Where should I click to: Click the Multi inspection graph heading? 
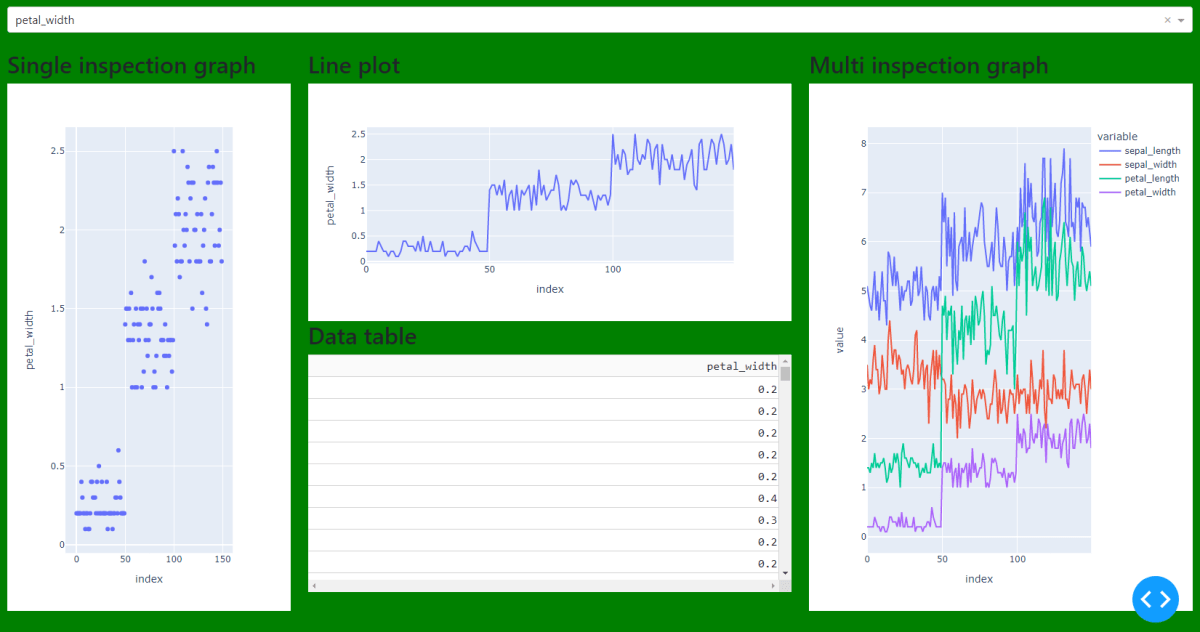[x=929, y=66]
